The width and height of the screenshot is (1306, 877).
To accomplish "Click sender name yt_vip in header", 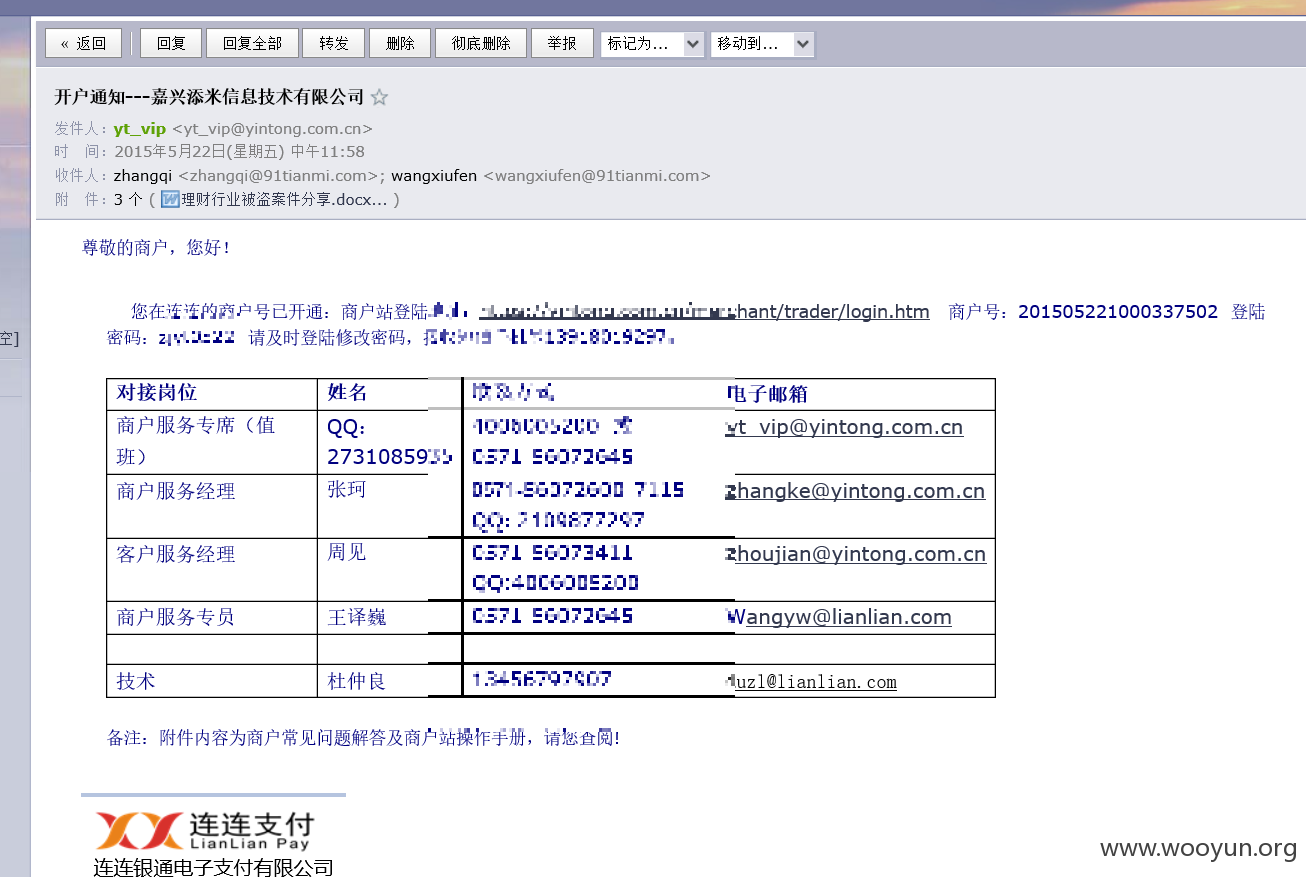I will (x=140, y=128).
